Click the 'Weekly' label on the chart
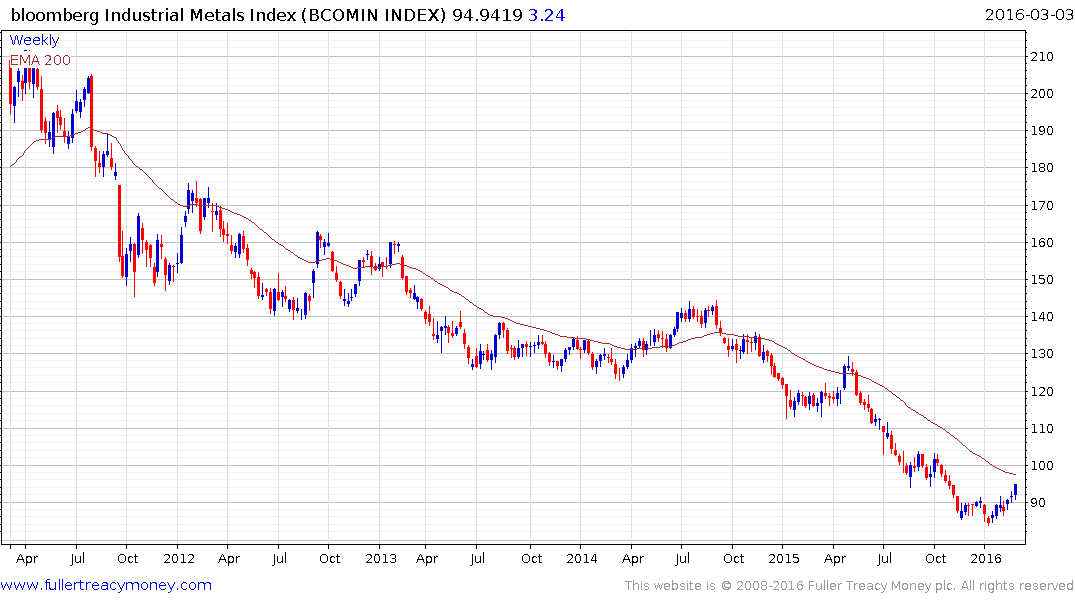 pos(34,40)
